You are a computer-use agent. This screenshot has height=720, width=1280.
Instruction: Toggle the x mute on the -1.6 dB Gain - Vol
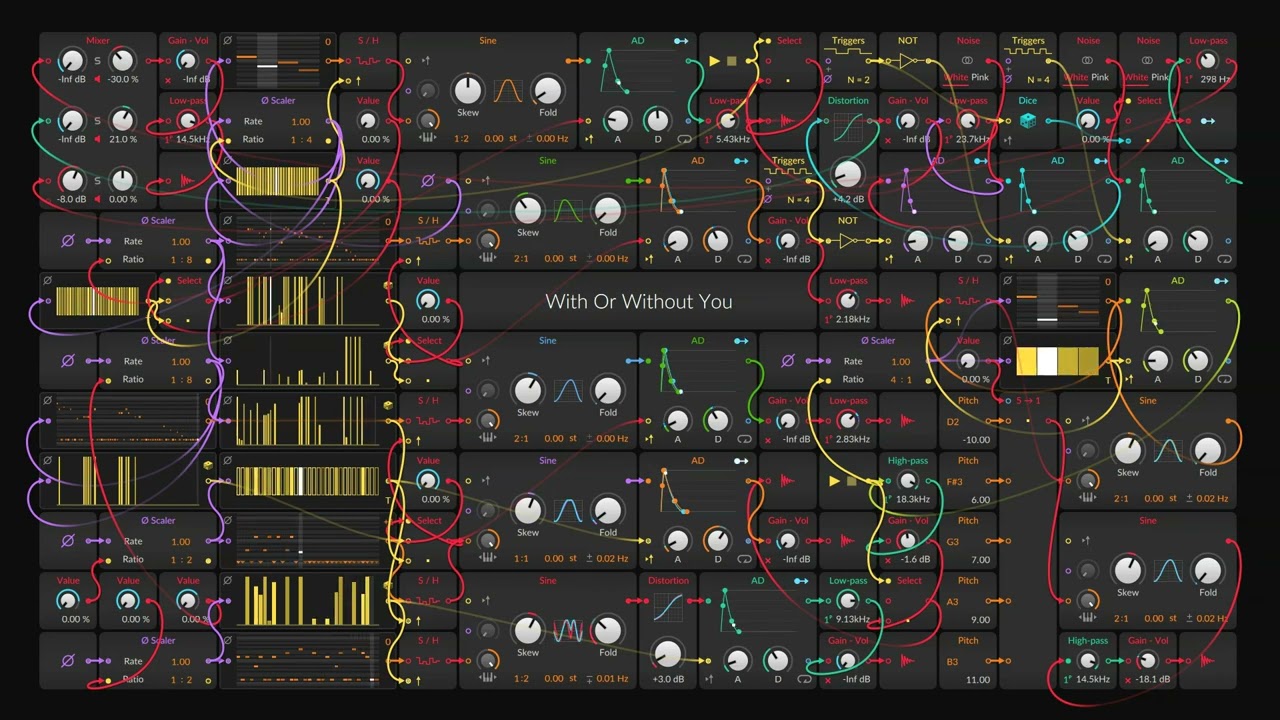pyautogui.click(x=887, y=559)
